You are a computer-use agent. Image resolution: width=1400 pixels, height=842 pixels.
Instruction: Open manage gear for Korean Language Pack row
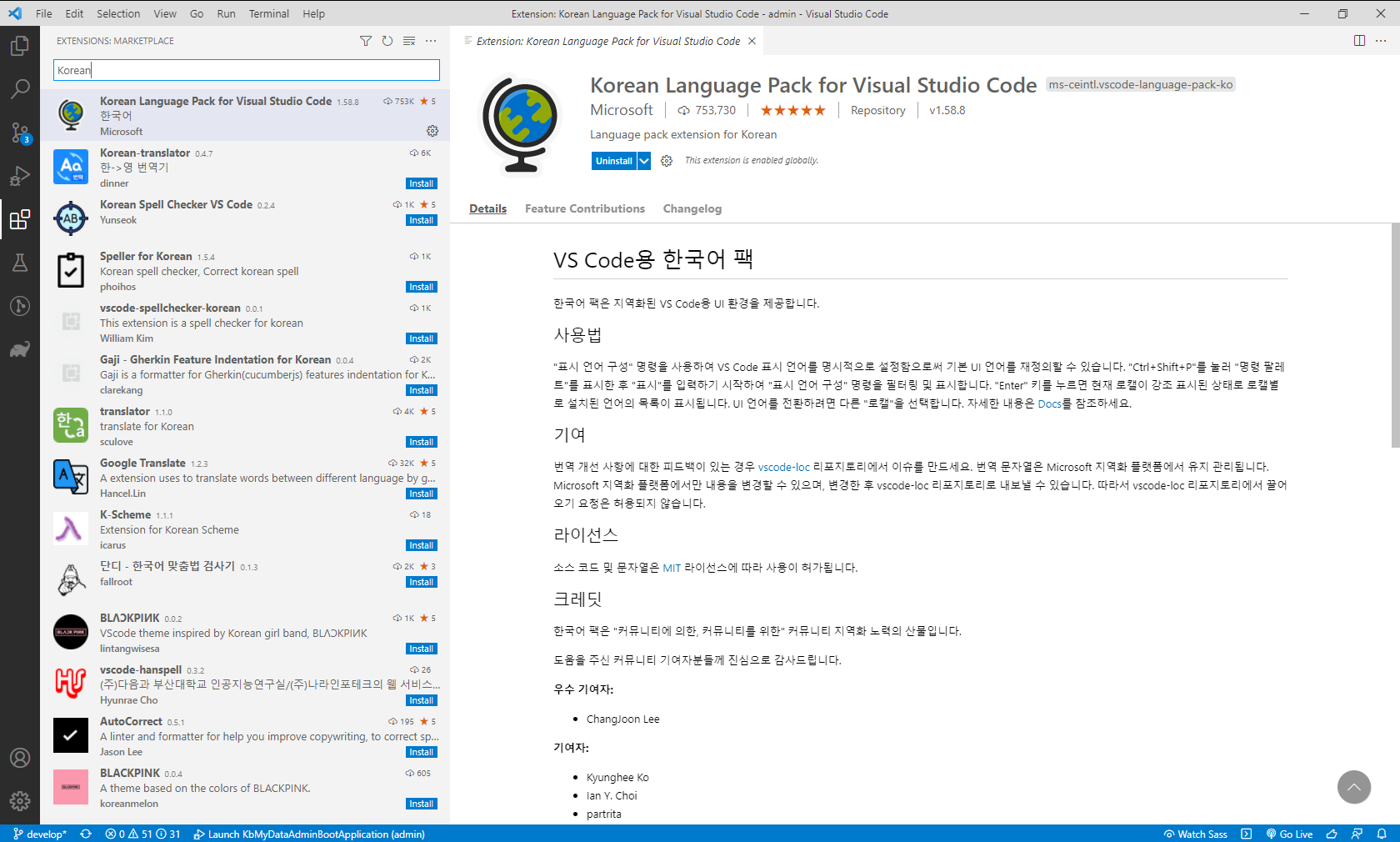[432, 131]
